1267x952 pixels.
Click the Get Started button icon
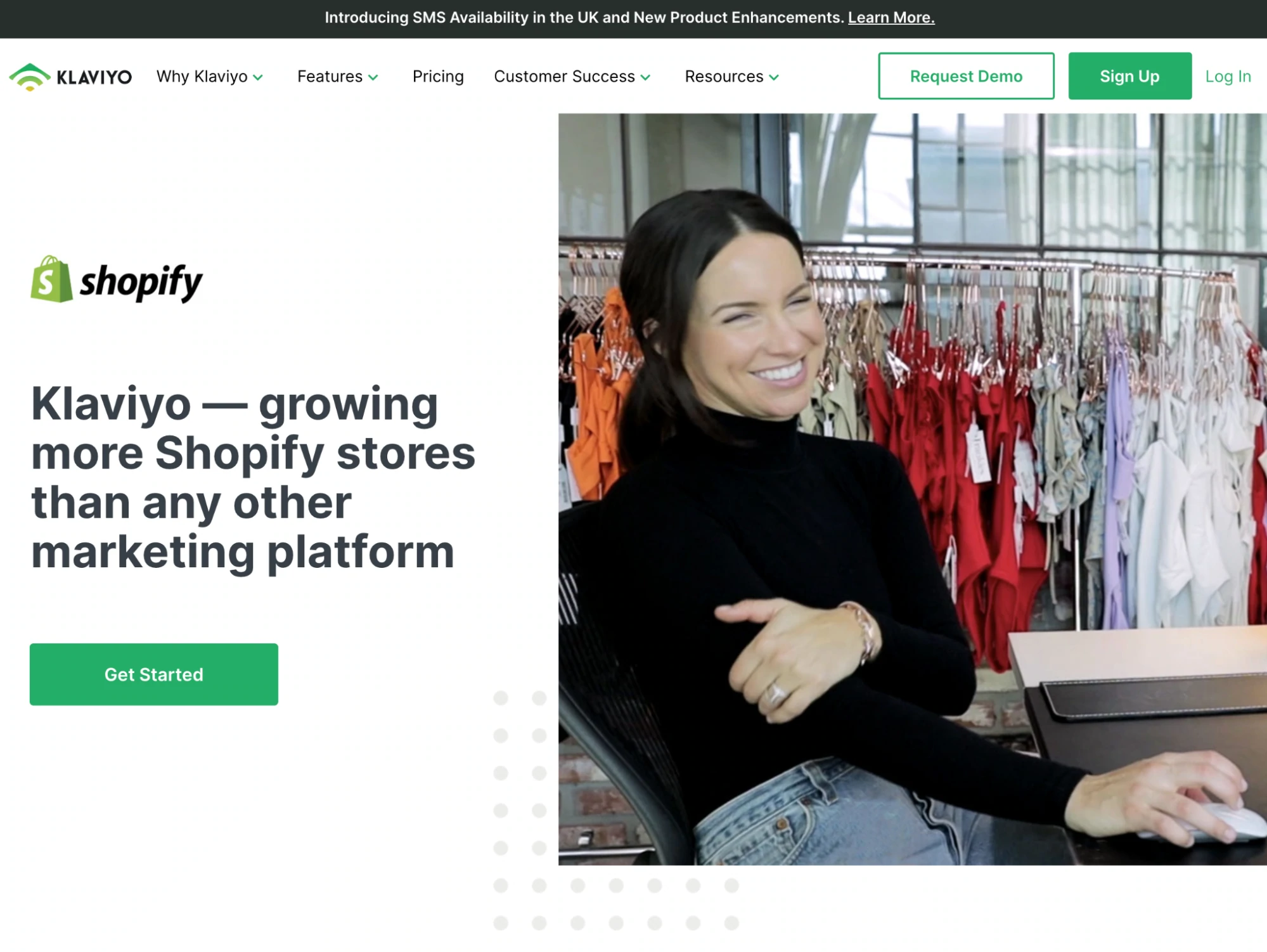point(153,674)
